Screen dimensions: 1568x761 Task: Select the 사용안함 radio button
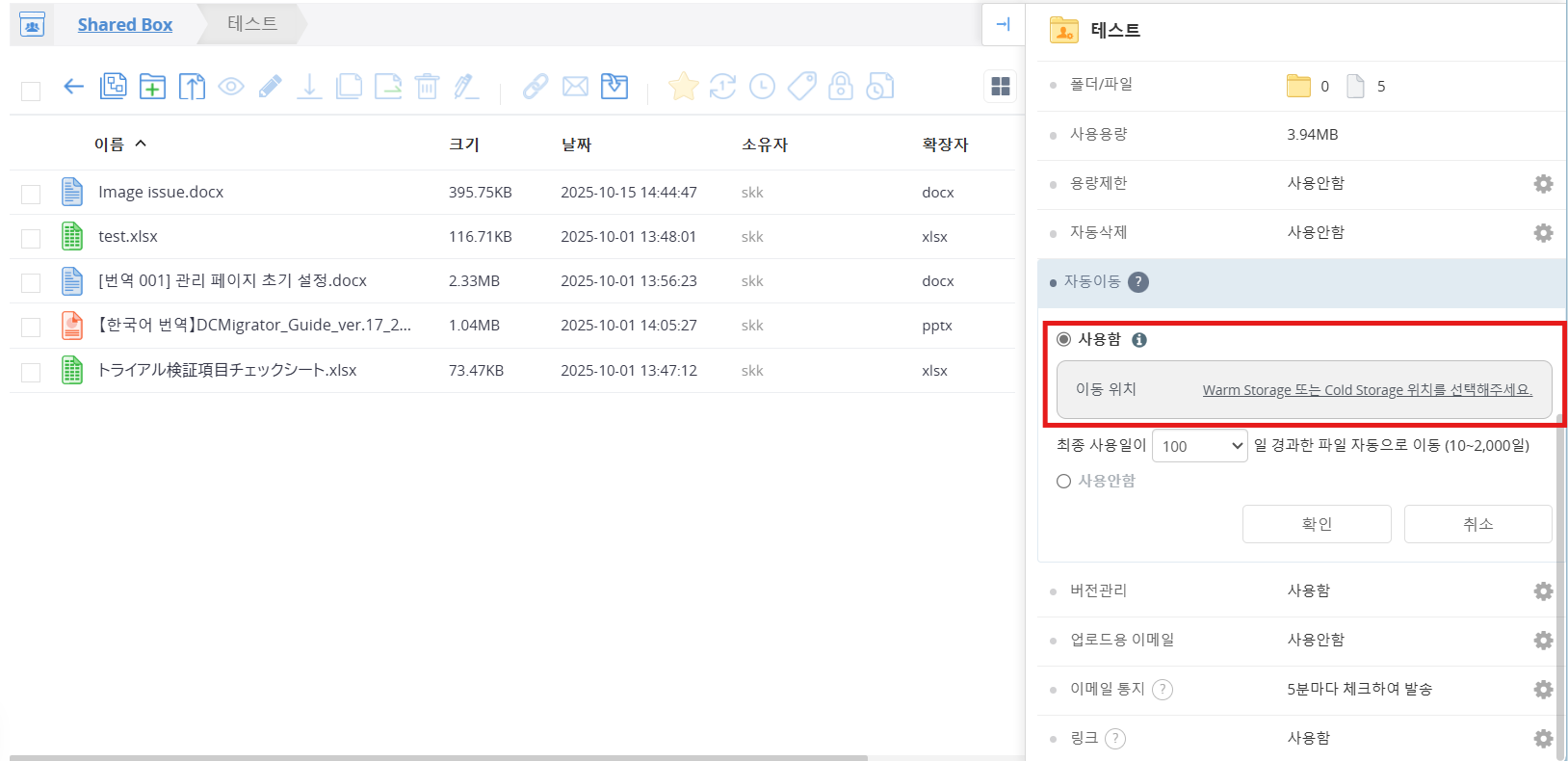coord(1064,482)
